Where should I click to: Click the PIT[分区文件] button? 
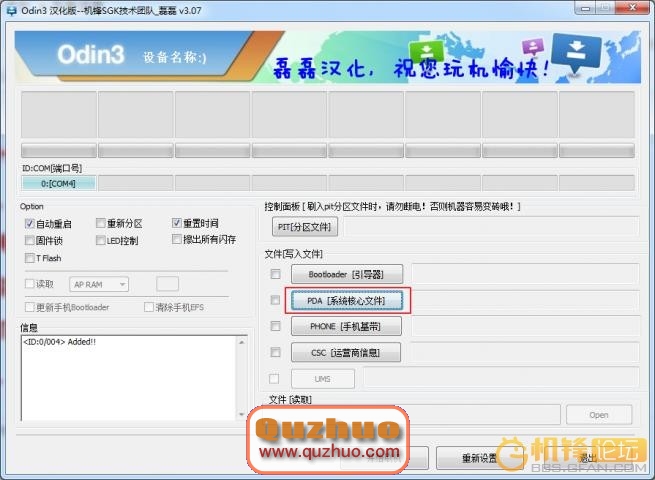click(x=305, y=227)
